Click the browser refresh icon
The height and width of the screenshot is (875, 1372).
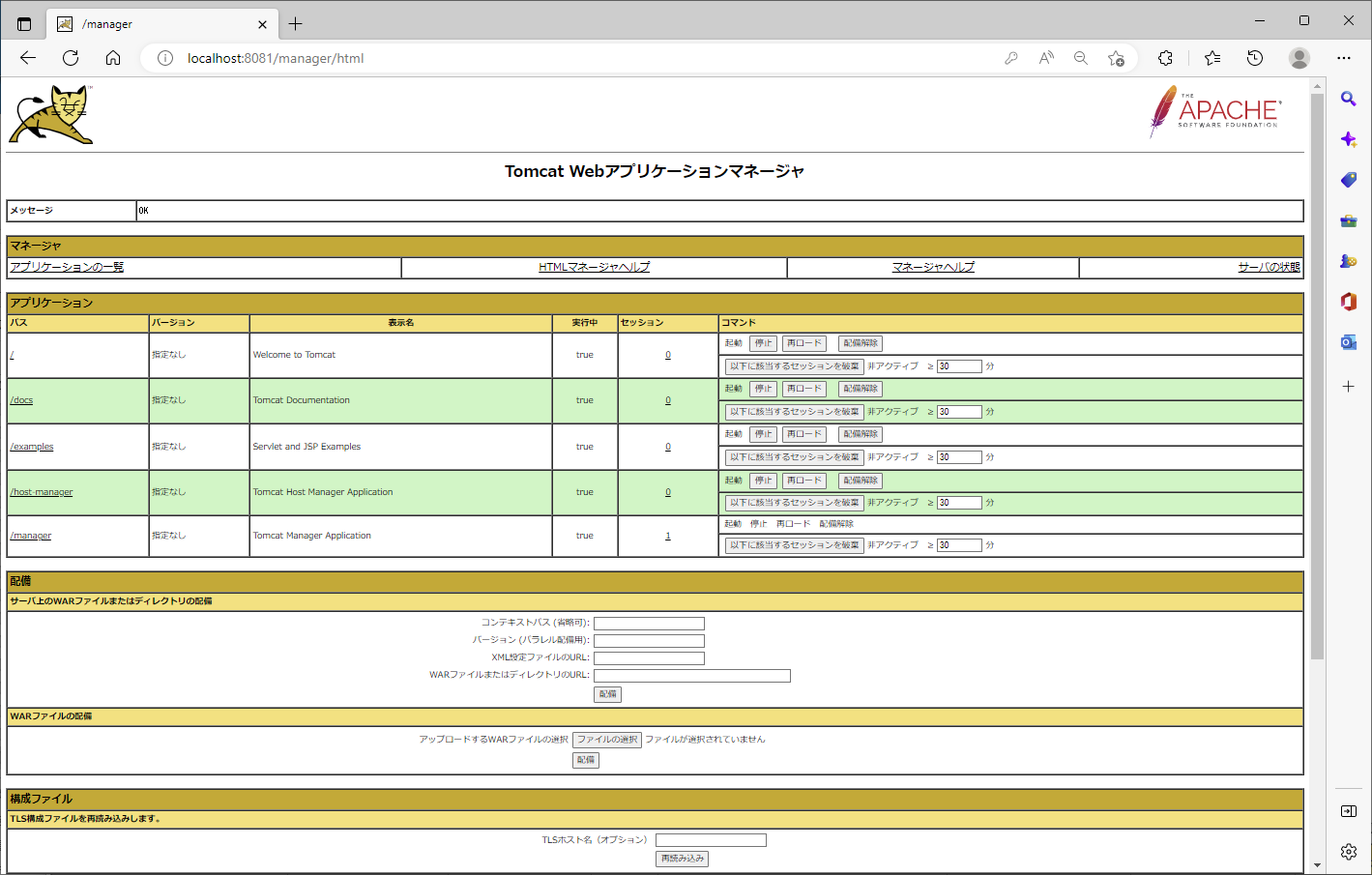71,58
